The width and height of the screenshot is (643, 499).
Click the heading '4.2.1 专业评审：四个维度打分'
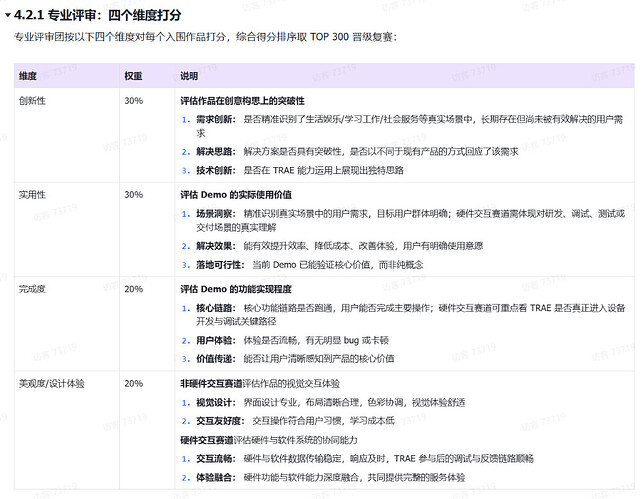coord(98,15)
